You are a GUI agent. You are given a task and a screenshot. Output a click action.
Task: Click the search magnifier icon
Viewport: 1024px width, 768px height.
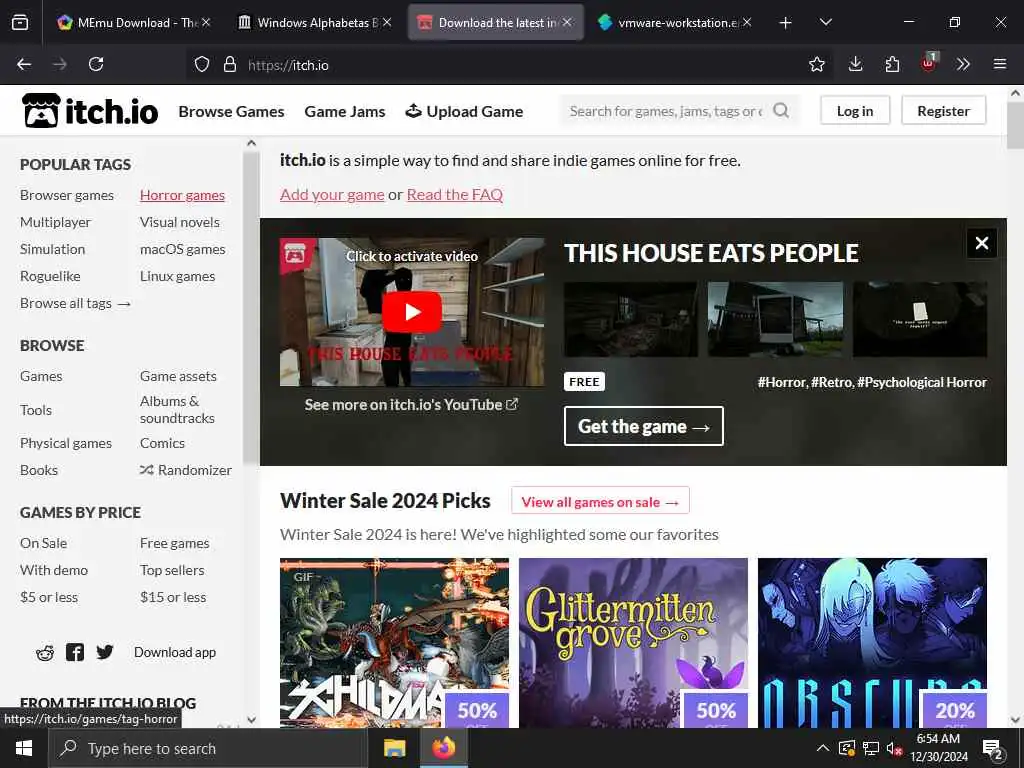pos(780,111)
